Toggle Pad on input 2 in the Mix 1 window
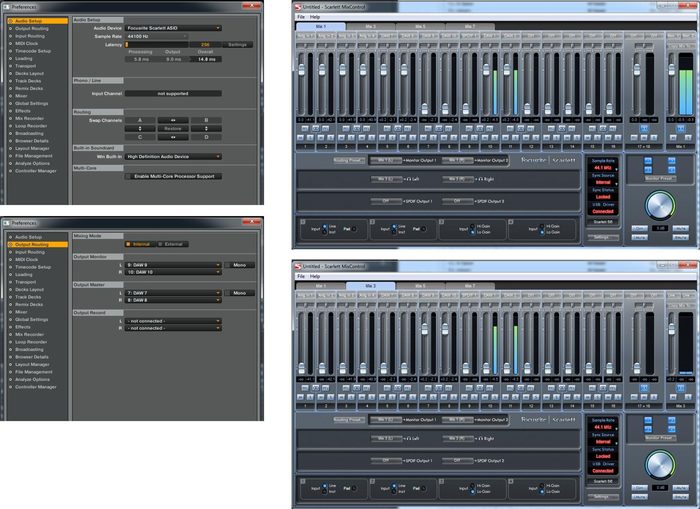This screenshot has width=700, height=509. [x=424, y=229]
